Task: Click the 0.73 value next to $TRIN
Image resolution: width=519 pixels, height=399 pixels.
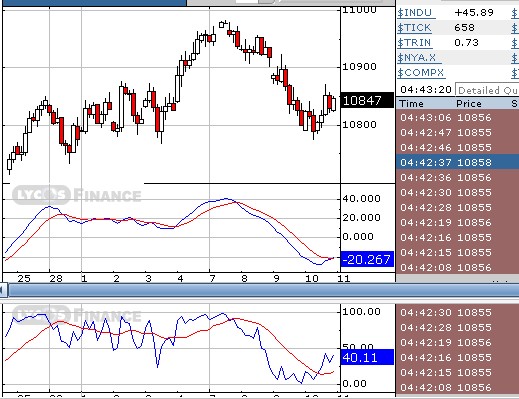Action: point(466,43)
